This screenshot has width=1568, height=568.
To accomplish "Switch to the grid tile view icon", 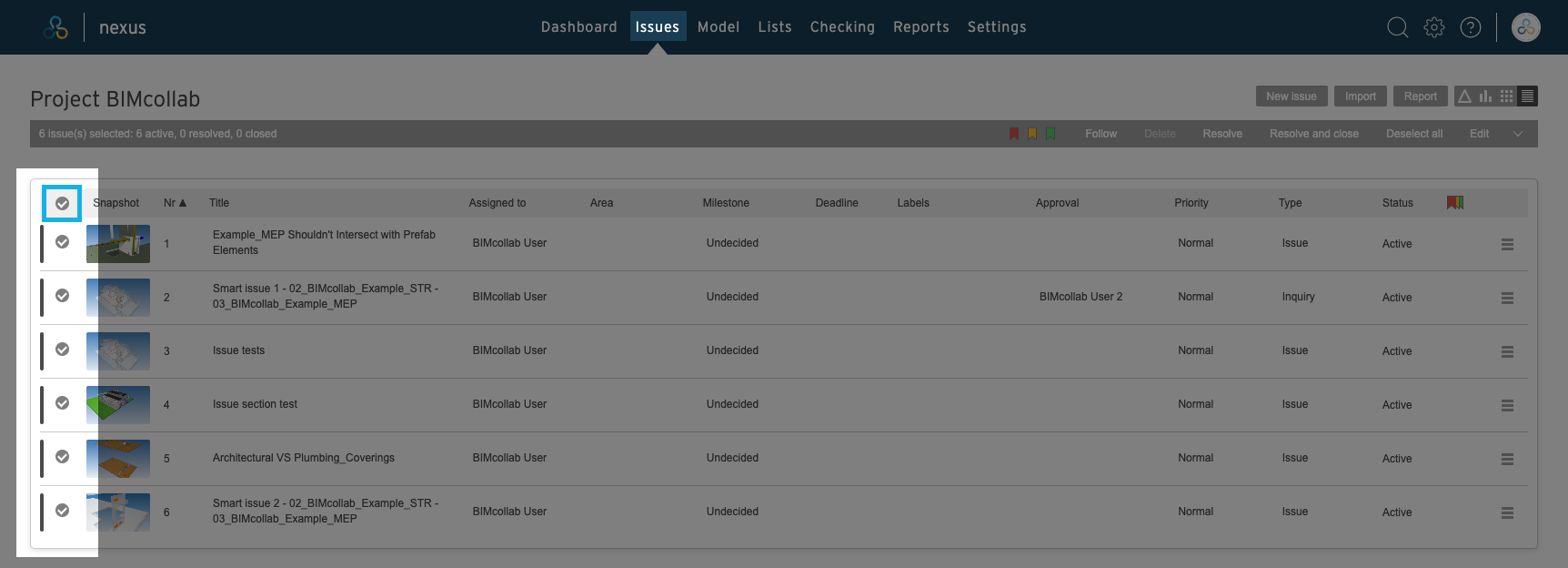I will tap(1507, 96).
